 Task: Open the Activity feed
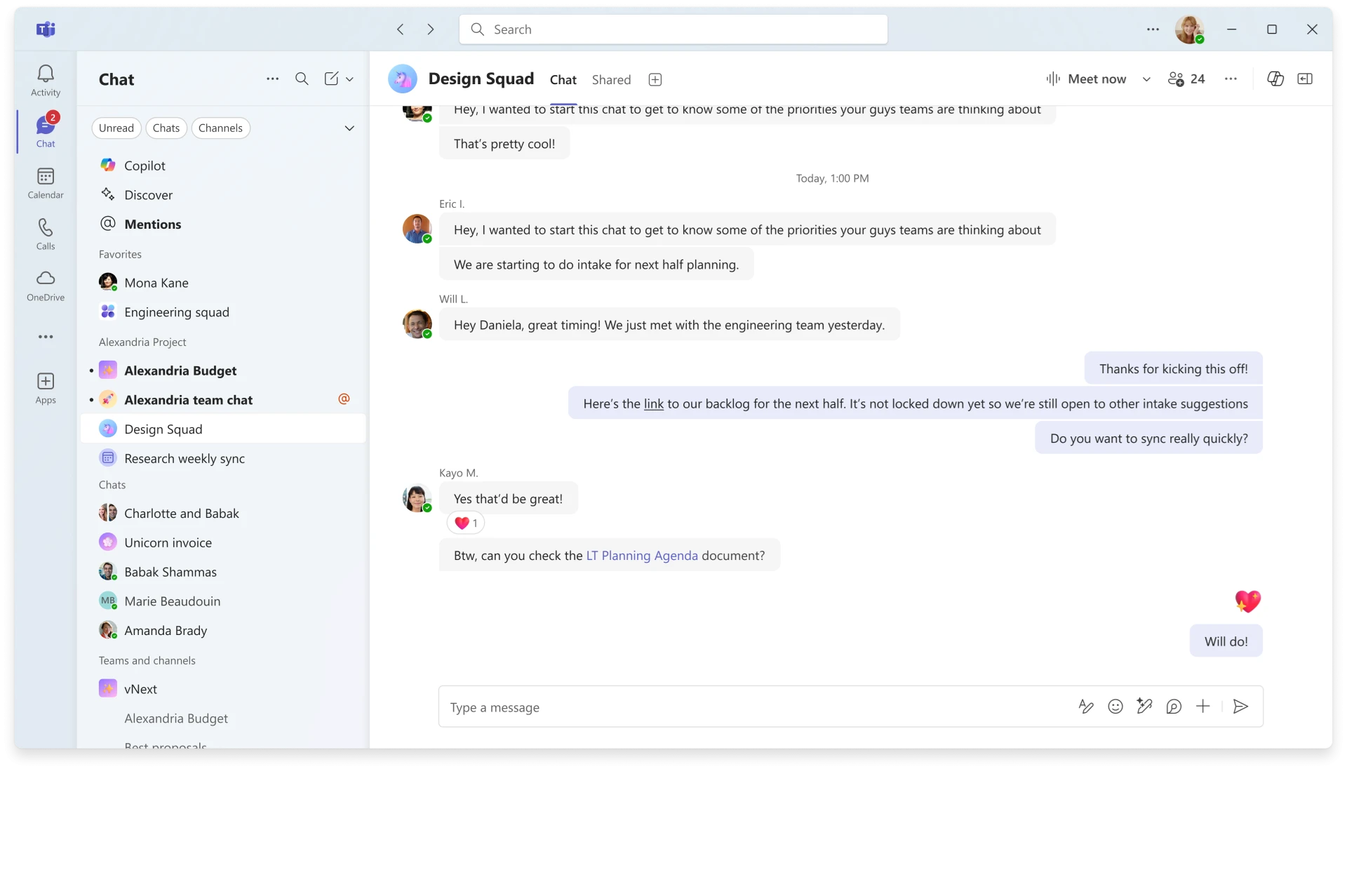[45, 79]
